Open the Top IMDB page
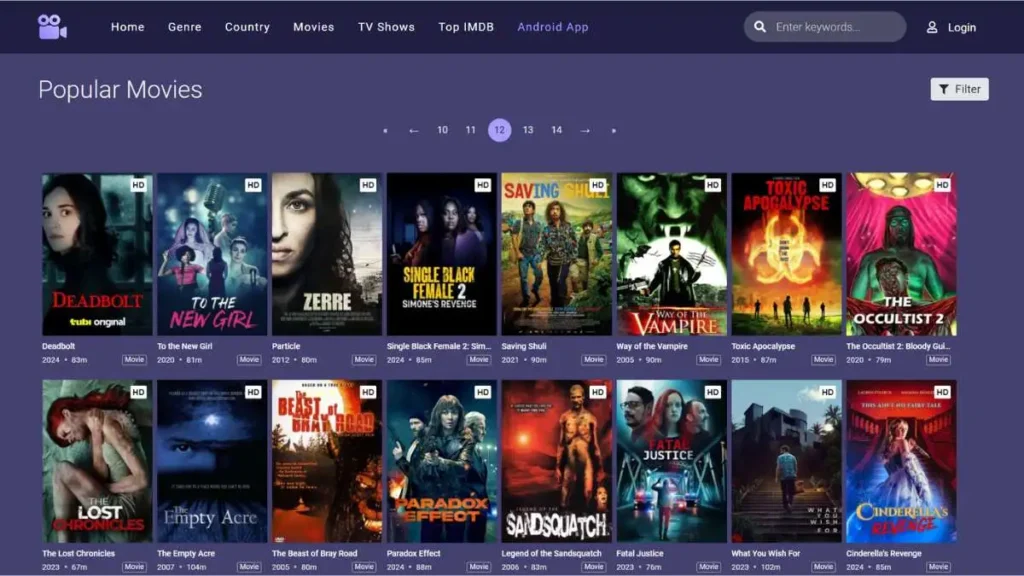1024x576 pixels. pos(466,27)
